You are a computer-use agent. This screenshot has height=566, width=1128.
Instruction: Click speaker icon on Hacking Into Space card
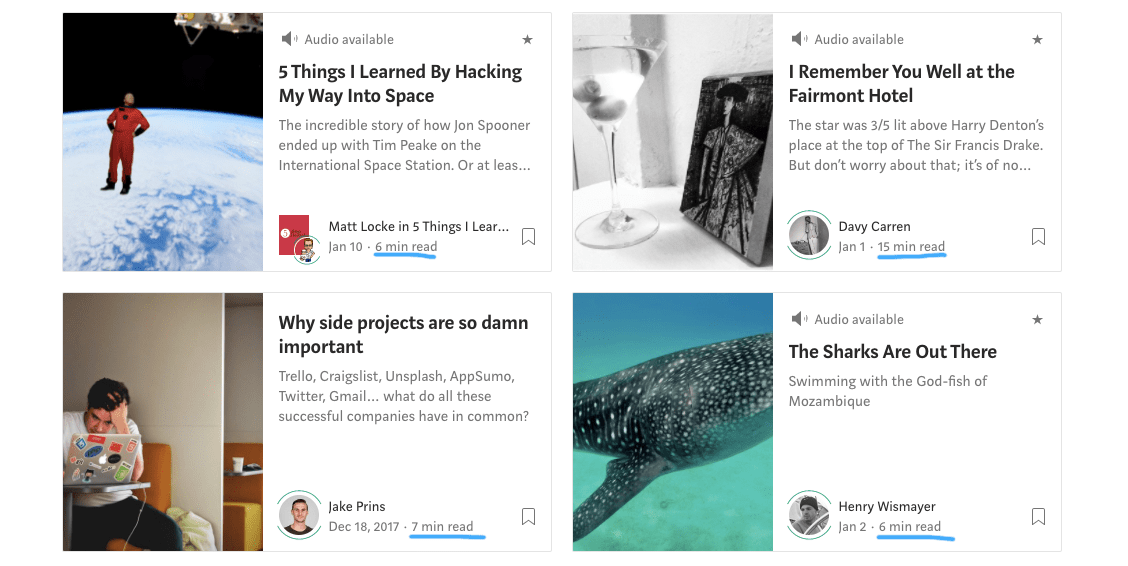pos(288,39)
